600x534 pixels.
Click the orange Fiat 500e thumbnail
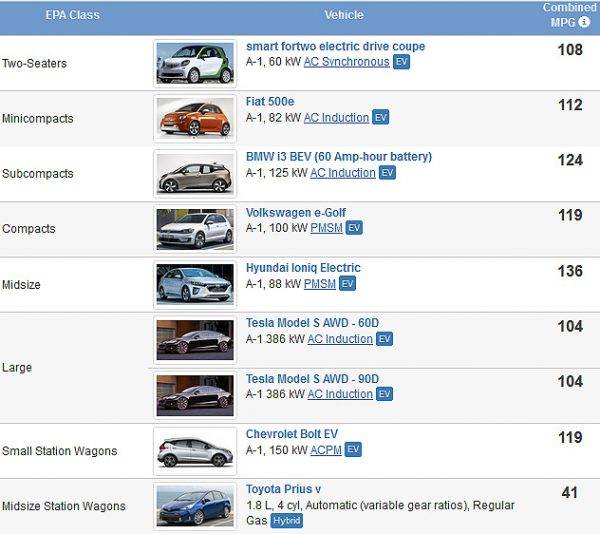(x=195, y=119)
